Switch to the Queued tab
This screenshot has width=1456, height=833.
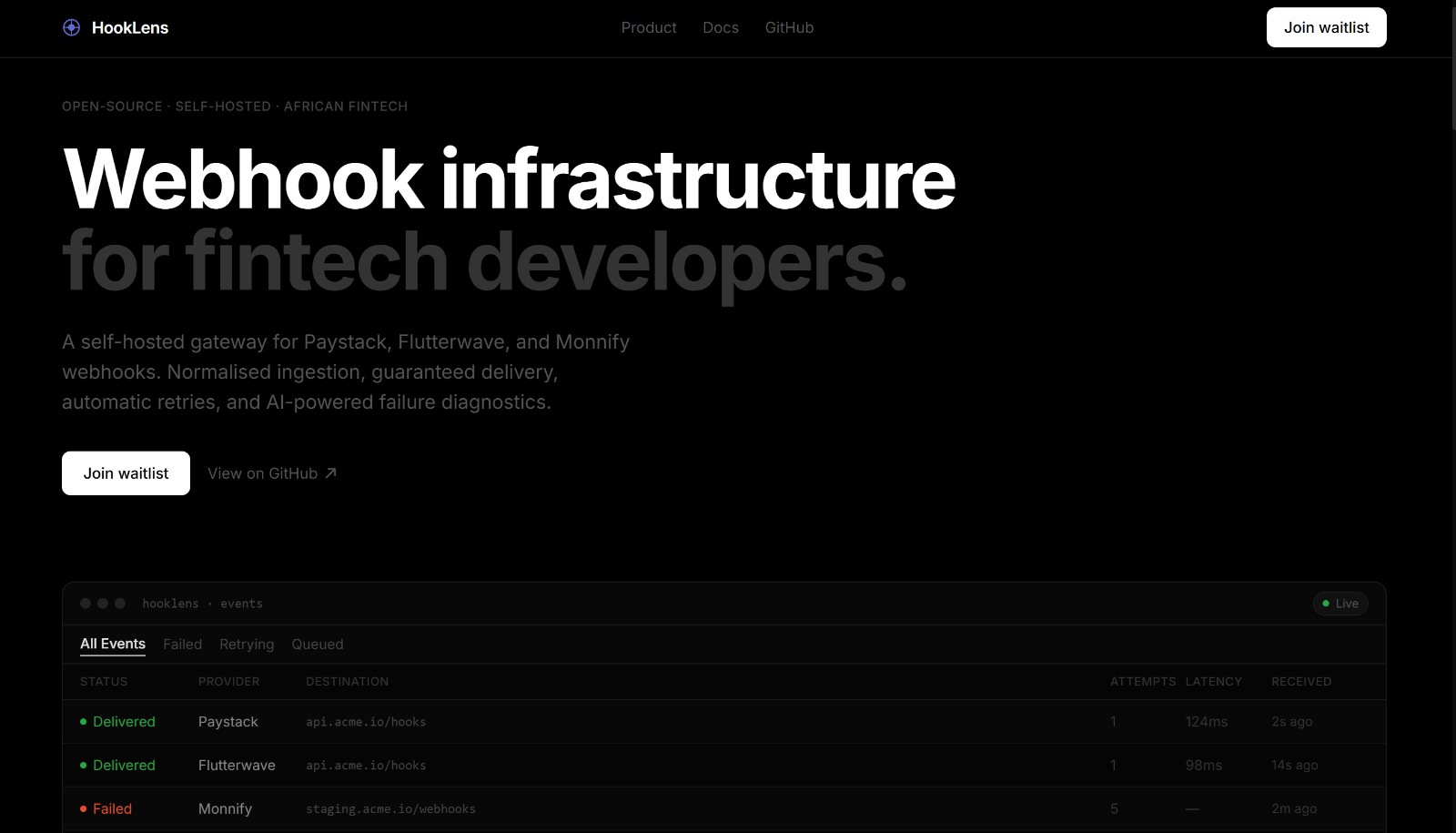coord(318,644)
